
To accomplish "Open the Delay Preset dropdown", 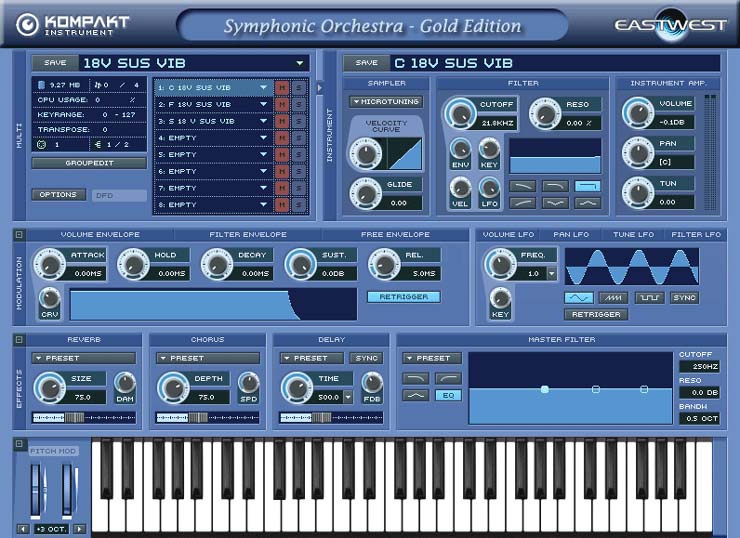I will click(x=312, y=358).
